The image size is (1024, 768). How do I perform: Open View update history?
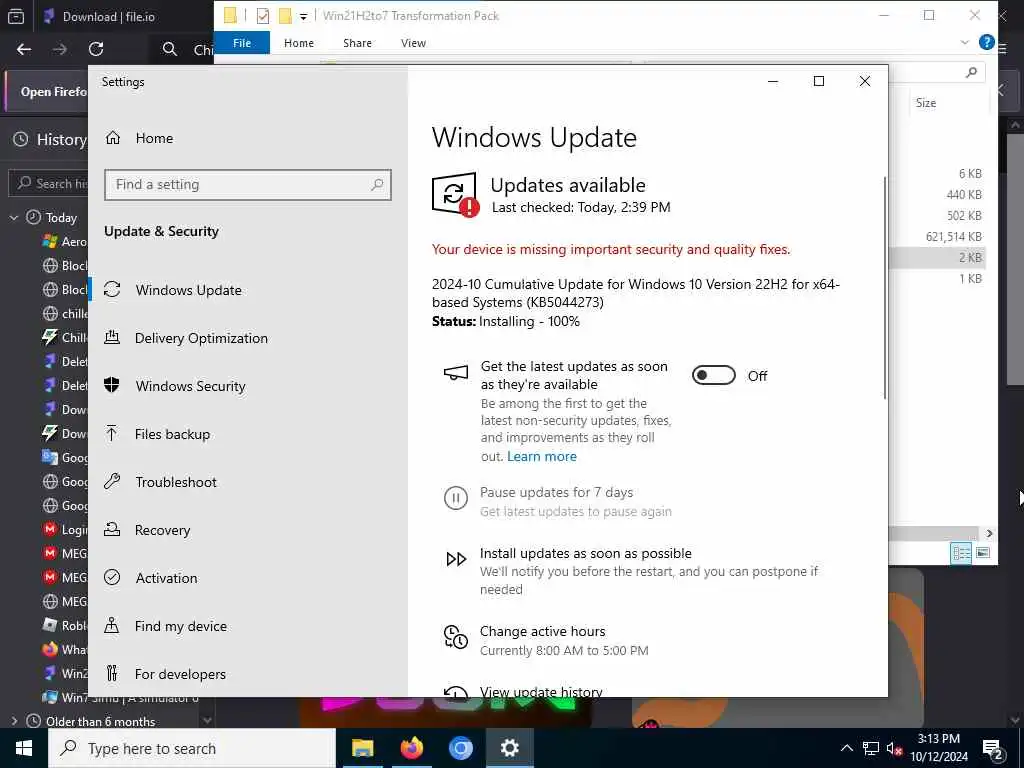pos(541,691)
